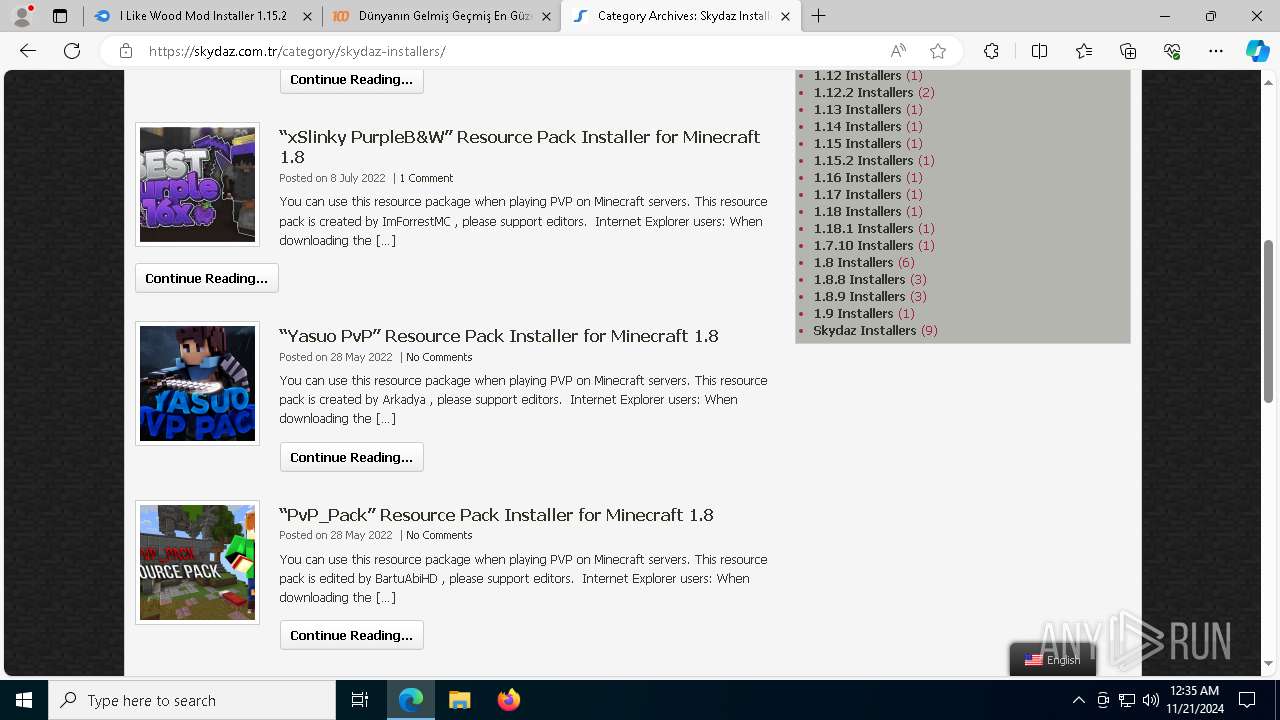
Task: Open the 1.14 Installers category
Action: pyautogui.click(x=857, y=126)
